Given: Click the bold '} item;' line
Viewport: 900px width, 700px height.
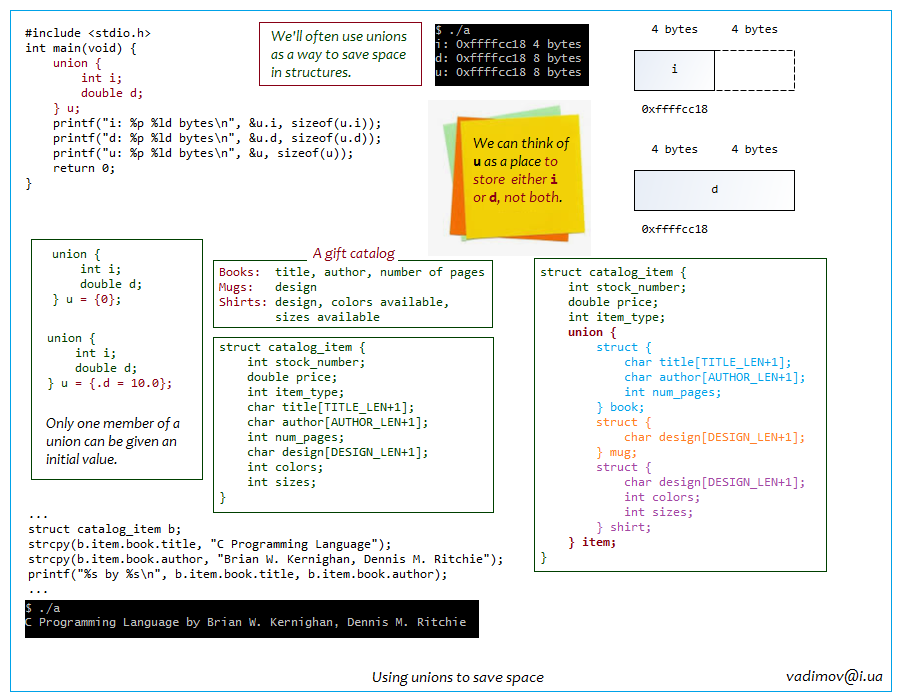Looking at the screenshot, I should point(592,543).
